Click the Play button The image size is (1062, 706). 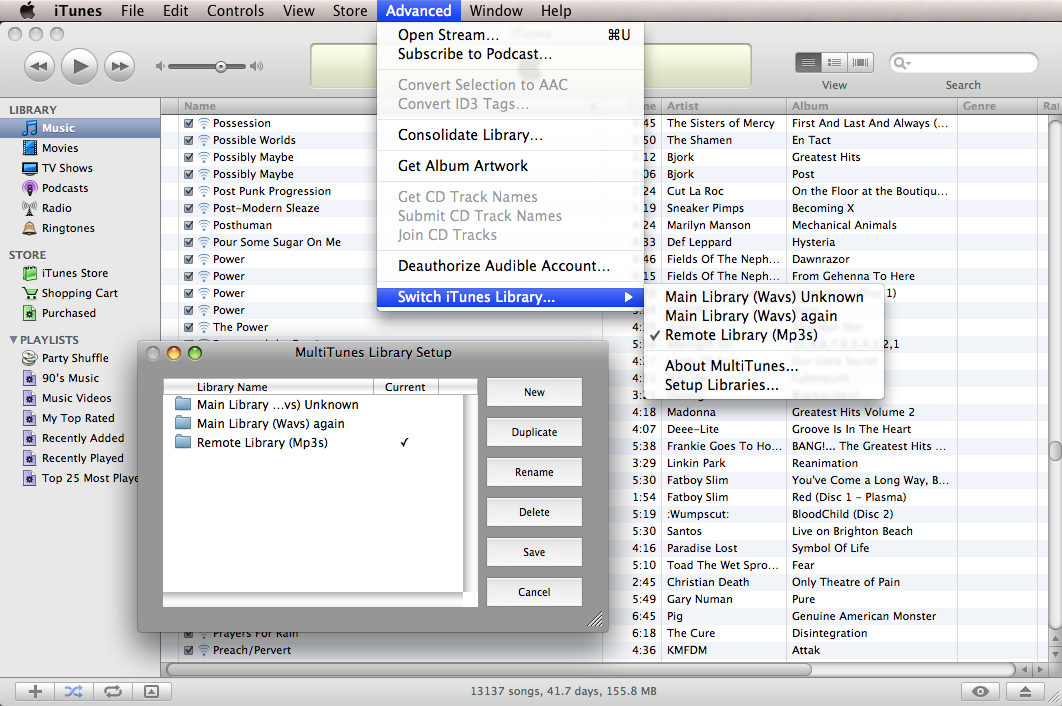[x=80, y=66]
